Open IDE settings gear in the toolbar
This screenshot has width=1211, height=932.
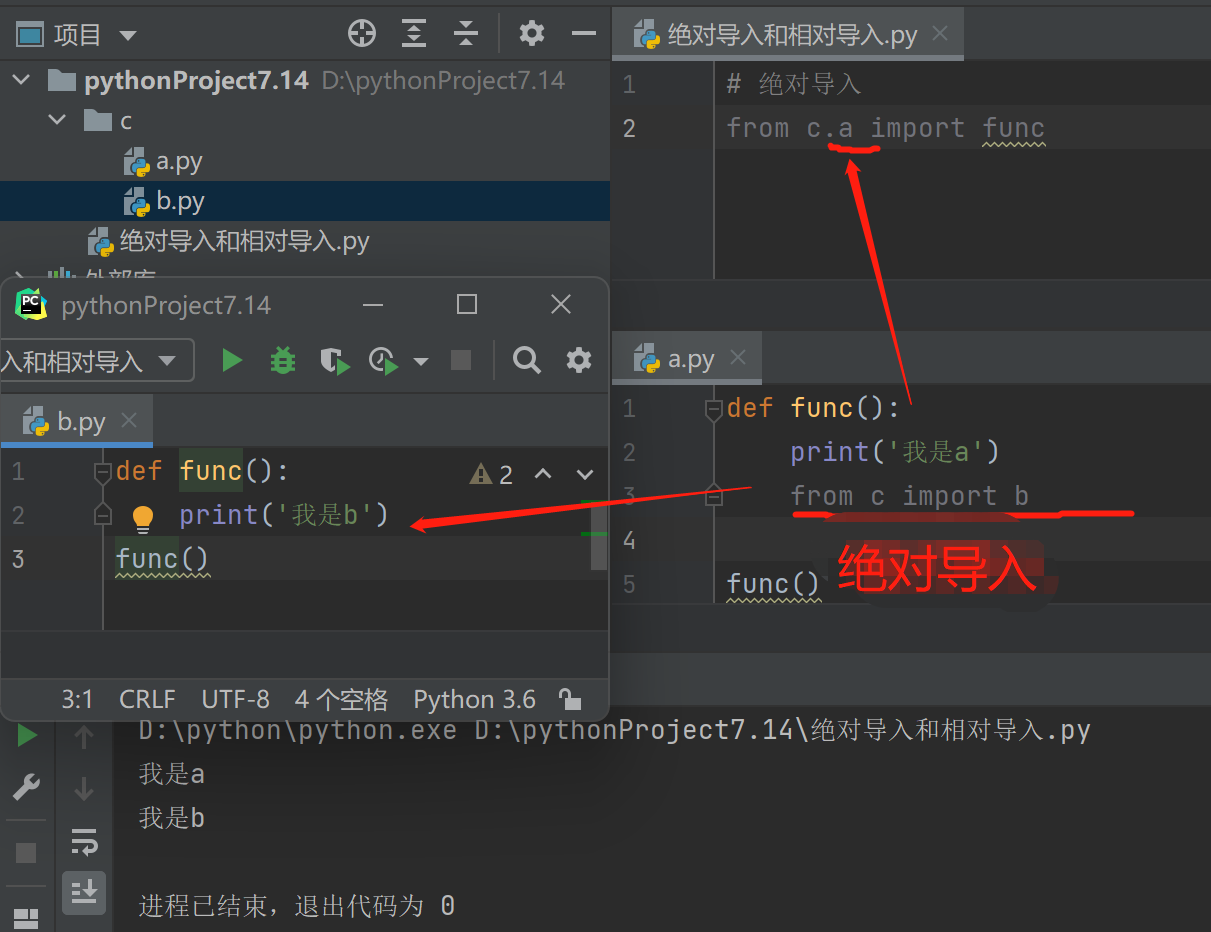(x=579, y=360)
